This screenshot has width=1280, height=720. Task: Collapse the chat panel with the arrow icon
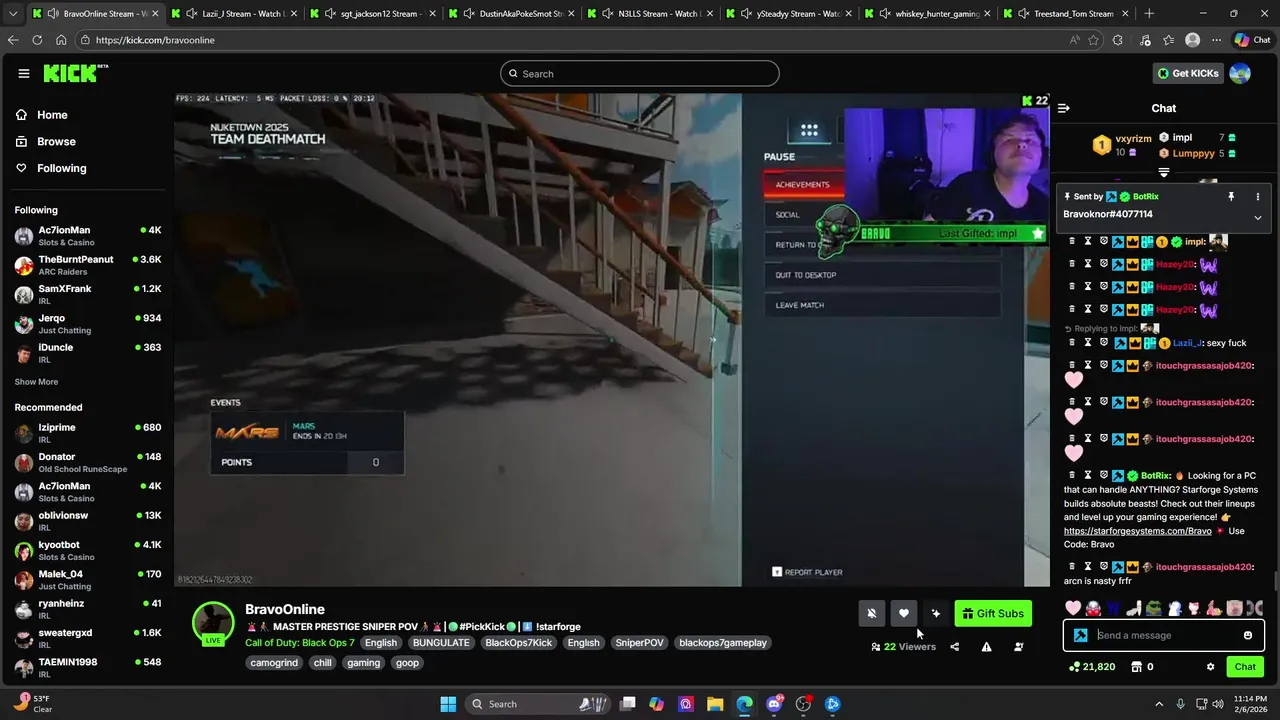[1064, 108]
